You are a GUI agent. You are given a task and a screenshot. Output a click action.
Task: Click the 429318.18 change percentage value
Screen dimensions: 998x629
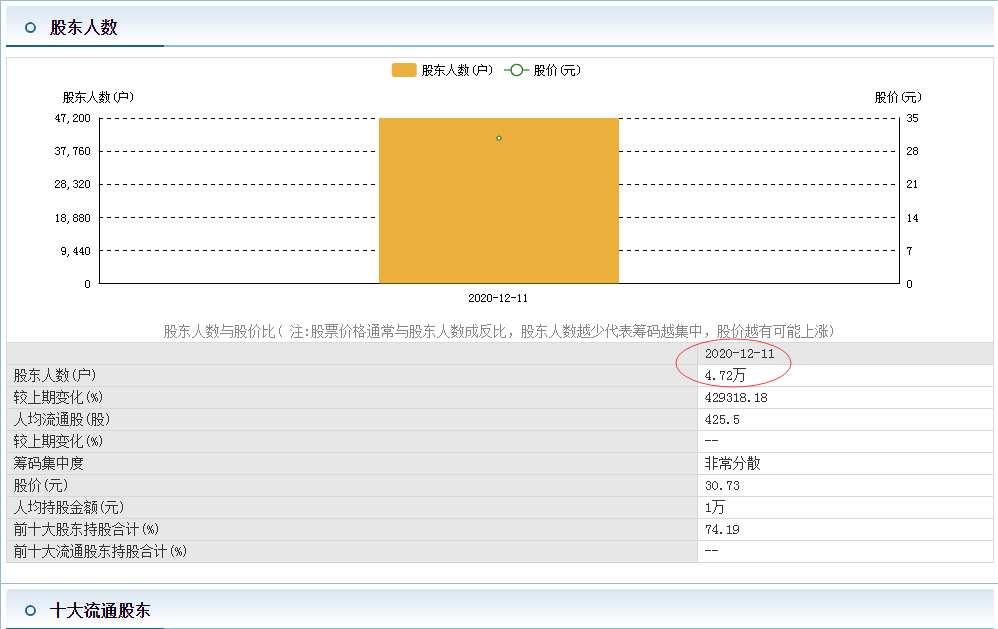[735, 397]
